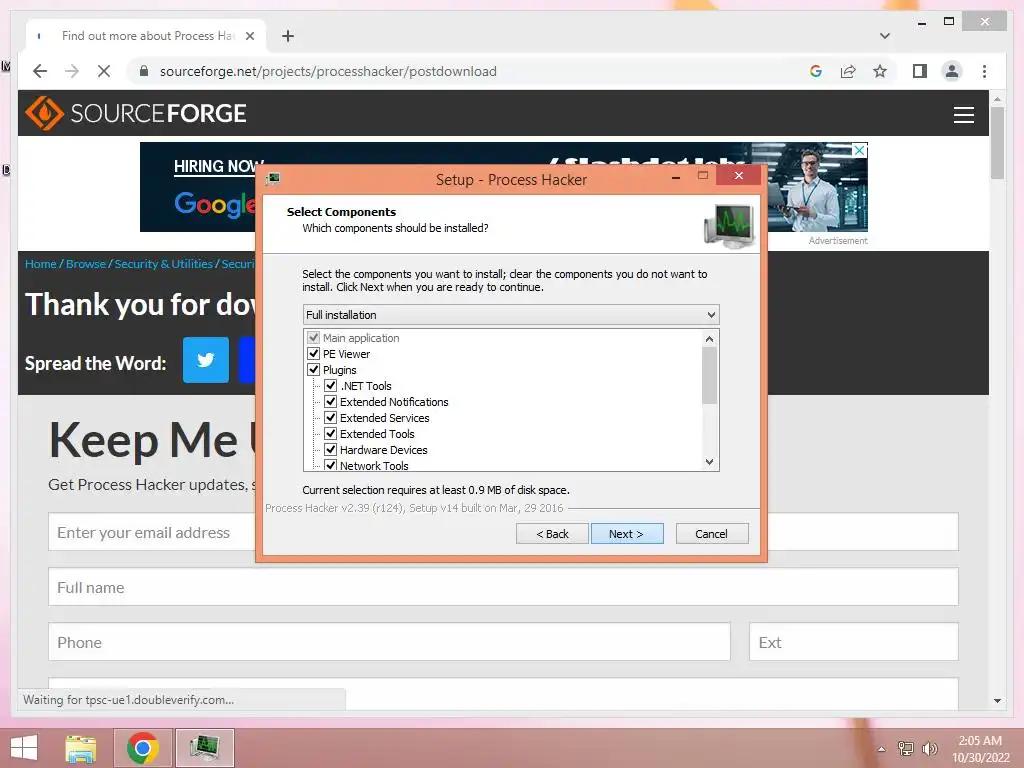The image size is (1024, 768).
Task: Bookmark this page with star icon
Action: coord(880,71)
